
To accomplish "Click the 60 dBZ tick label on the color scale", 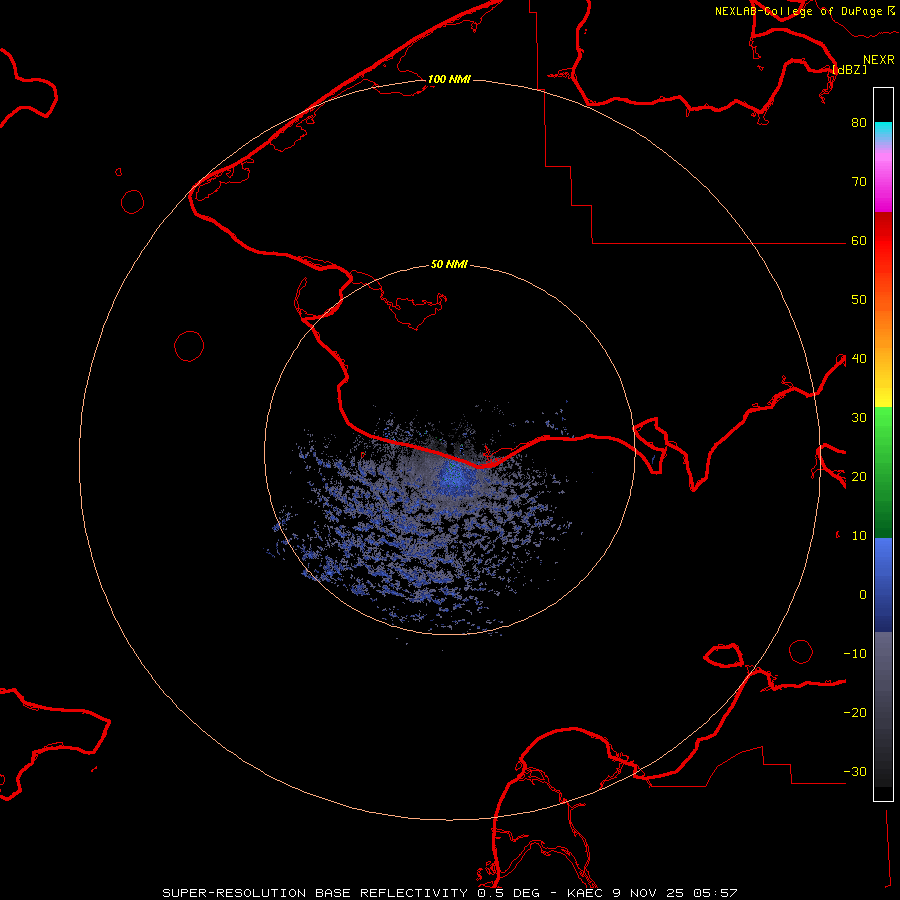I will click(859, 240).
